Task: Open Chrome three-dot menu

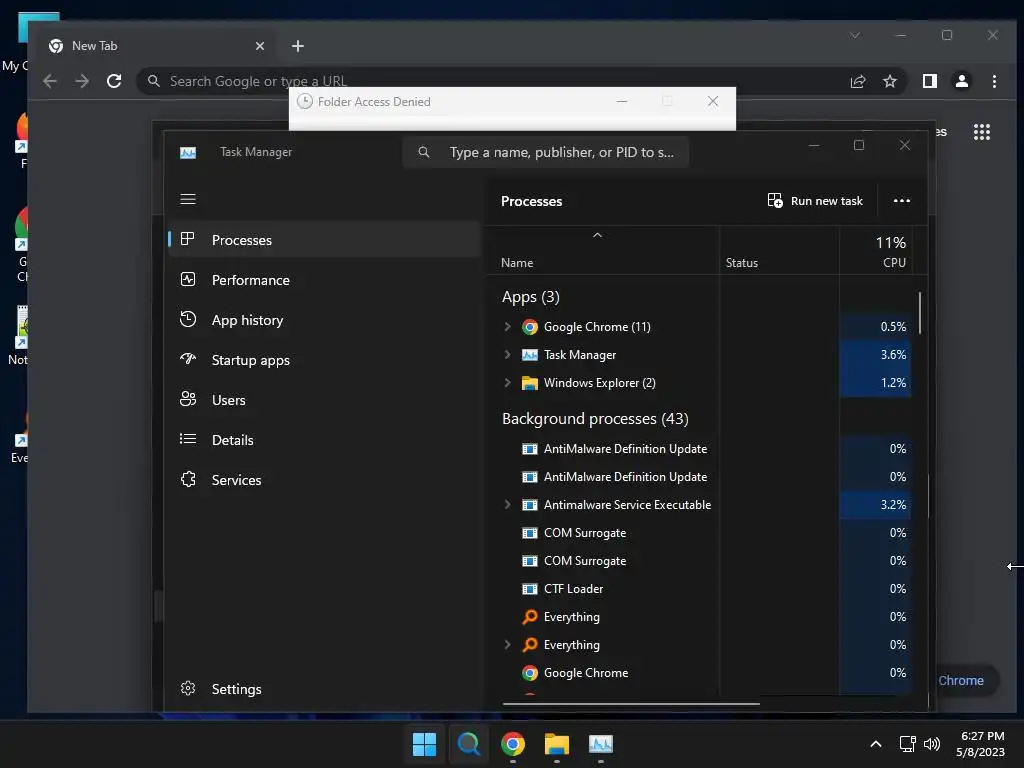Action: pyautogui.click(x=994, y=81)
